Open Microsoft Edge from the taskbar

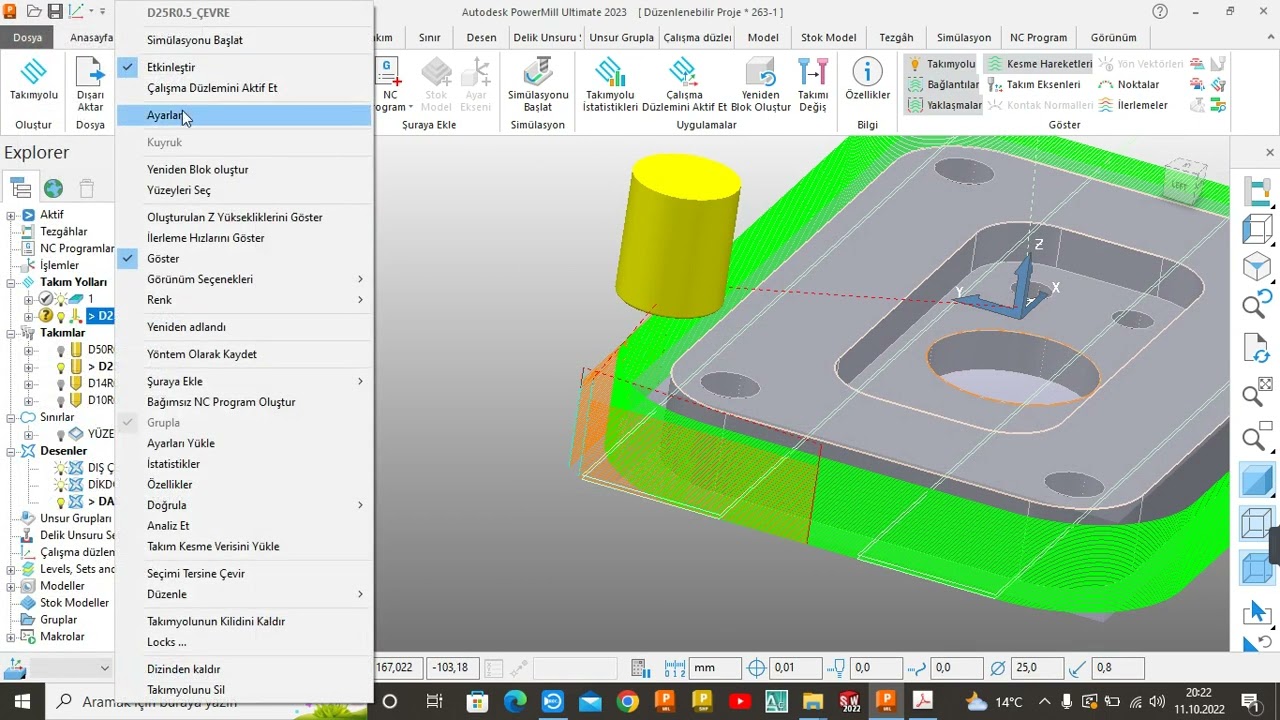pos(515,701)
